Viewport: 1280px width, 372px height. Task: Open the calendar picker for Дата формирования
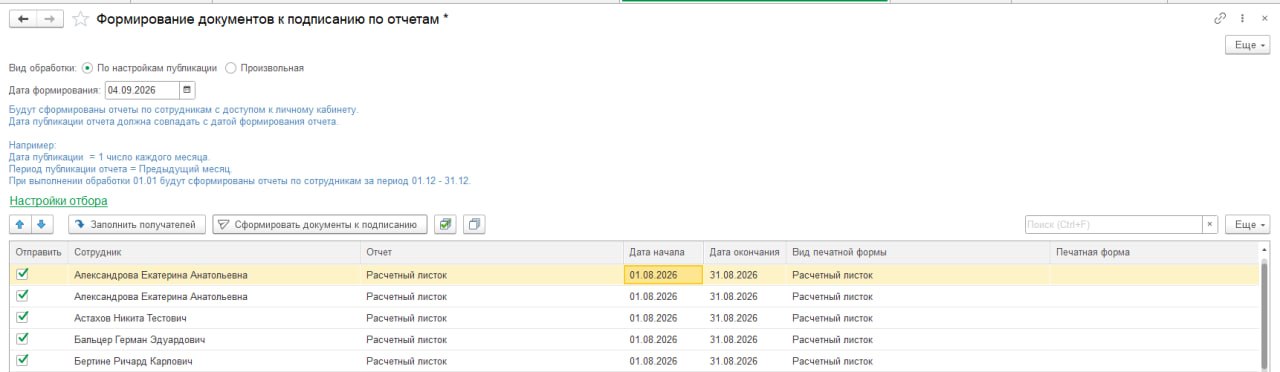coord(187,90)
